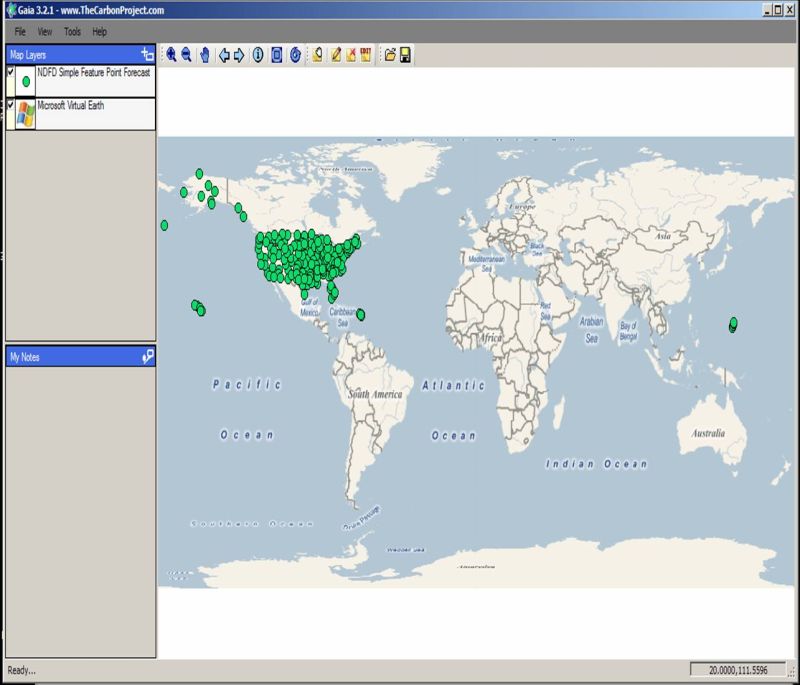
Task: Select the Microsoft Virtual Earth layer name
Action: [71, 105]
